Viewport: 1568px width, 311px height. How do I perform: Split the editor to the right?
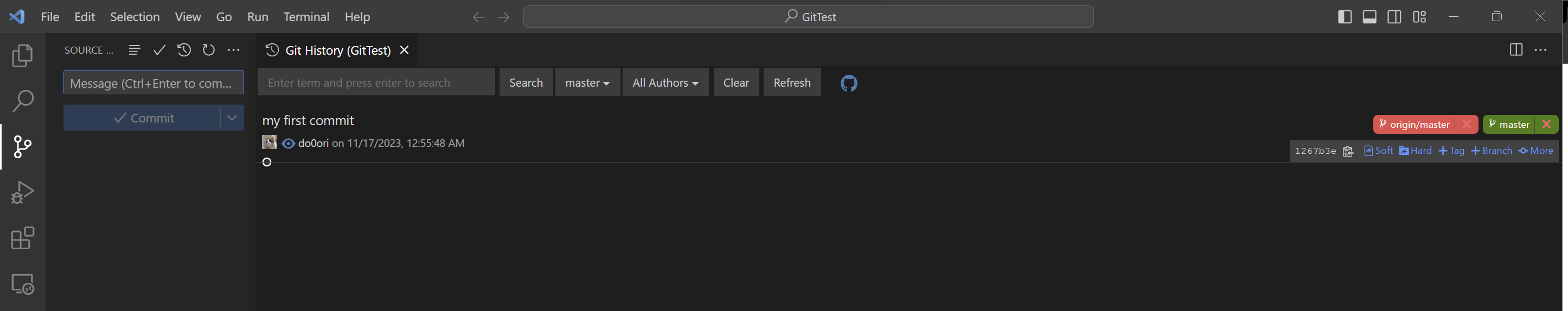click(x=1515, y=50)
